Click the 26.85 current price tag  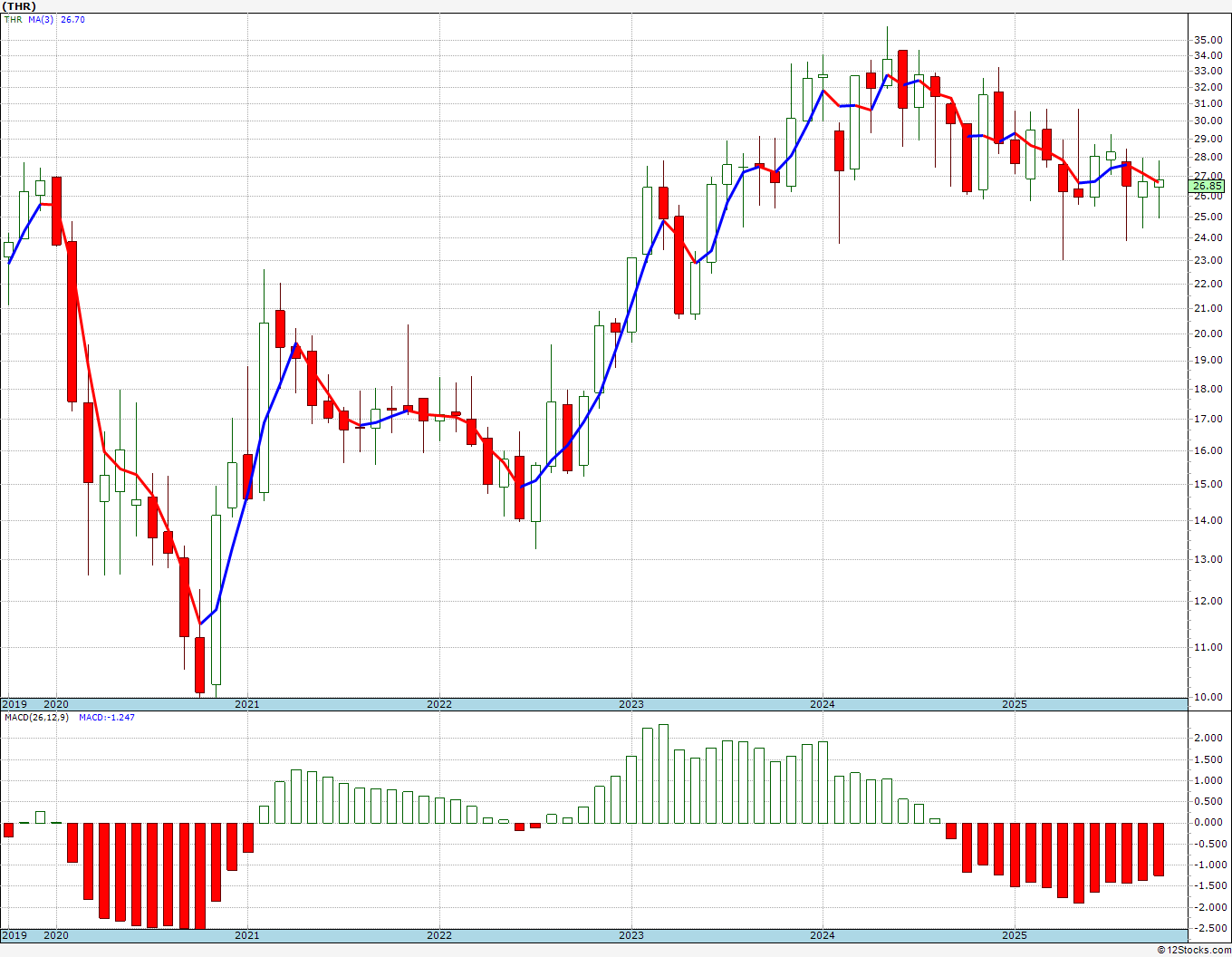(x=1208, y=186)
